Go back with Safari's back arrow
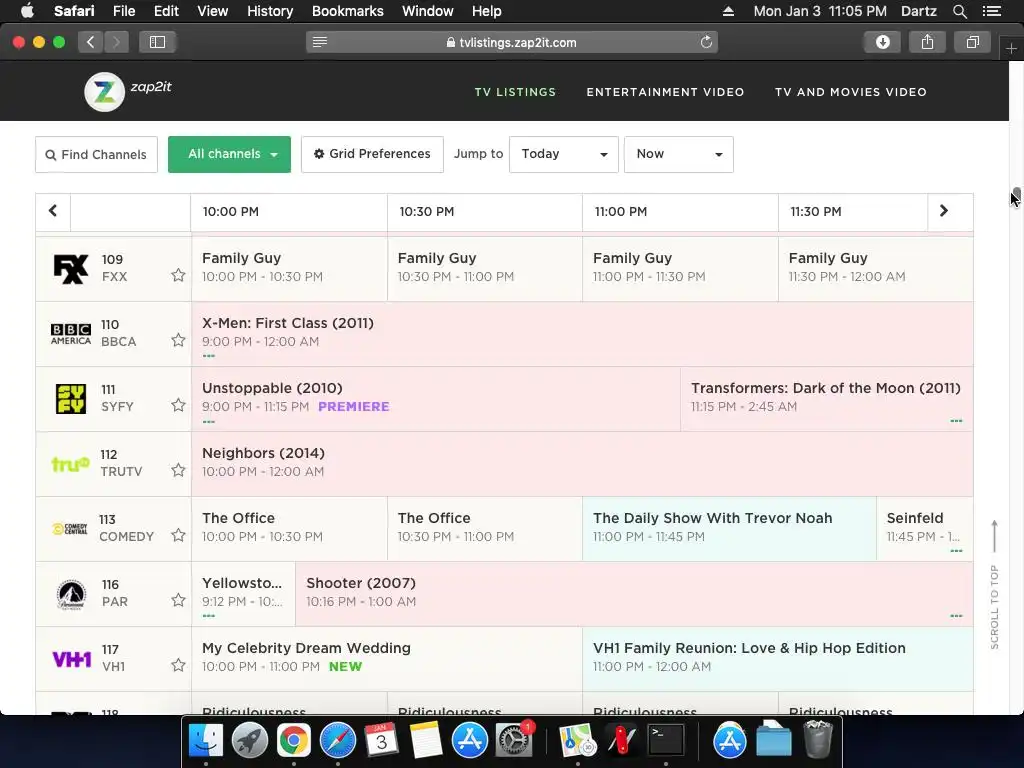Image resolution: width=1024 pixels, height=768 pixels. coord(91,42)
